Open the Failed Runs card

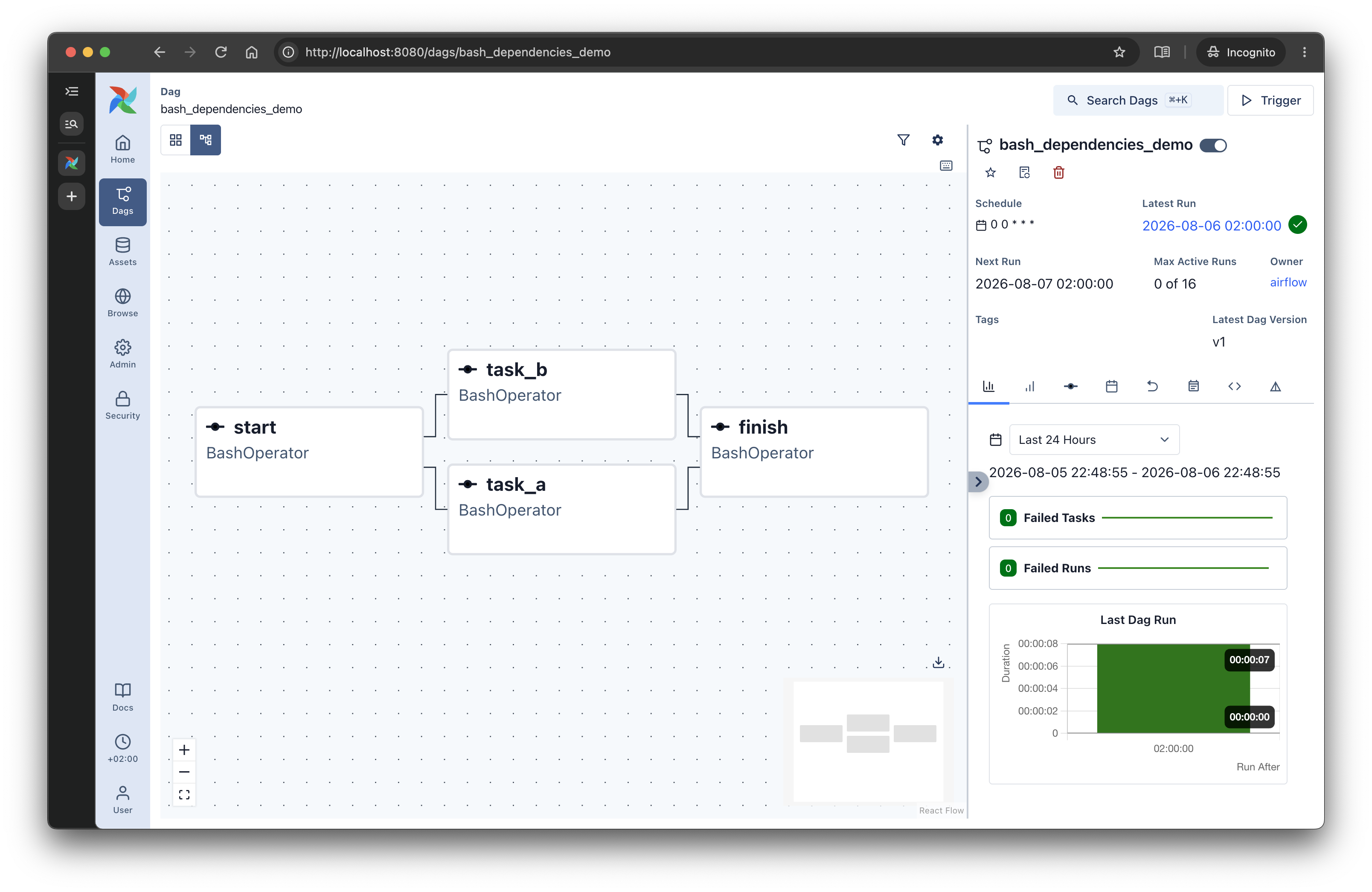(1137, 568)
